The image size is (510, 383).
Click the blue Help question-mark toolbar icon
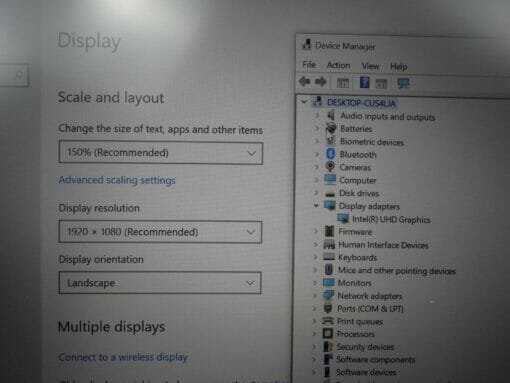point(364,82)
